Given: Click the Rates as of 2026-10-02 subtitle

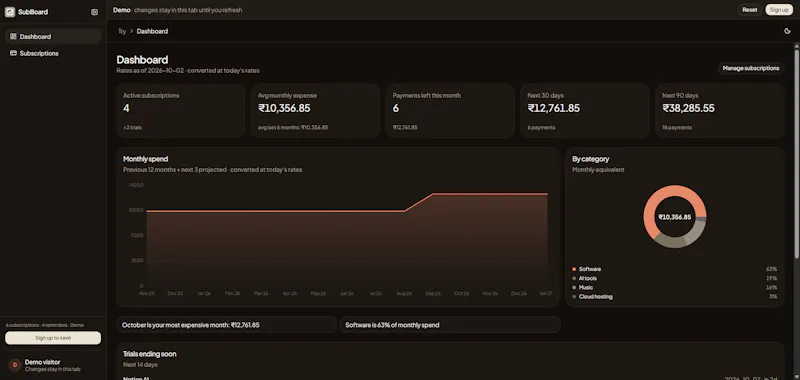Looking at the screenshot, I should point(188,71).
